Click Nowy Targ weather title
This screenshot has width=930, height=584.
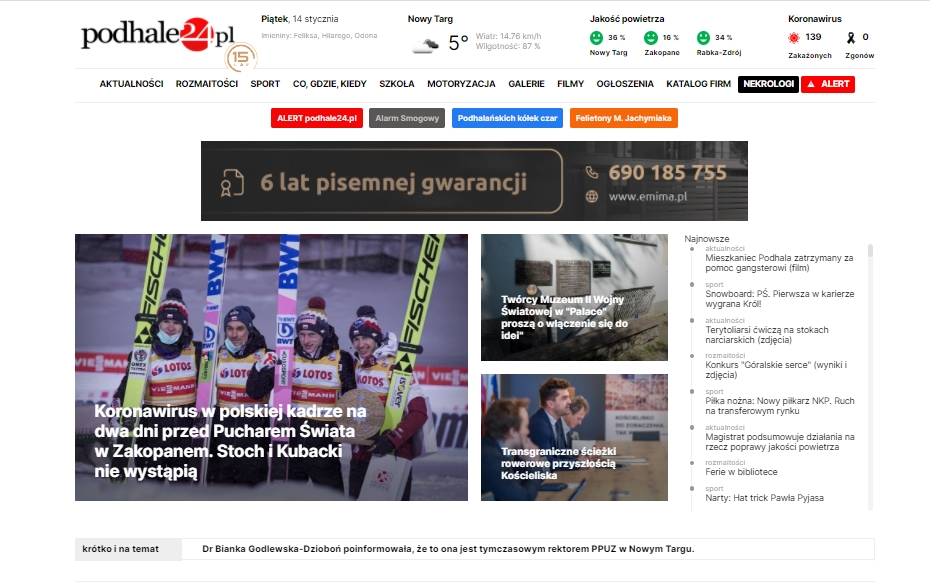[x=430, y=19]
